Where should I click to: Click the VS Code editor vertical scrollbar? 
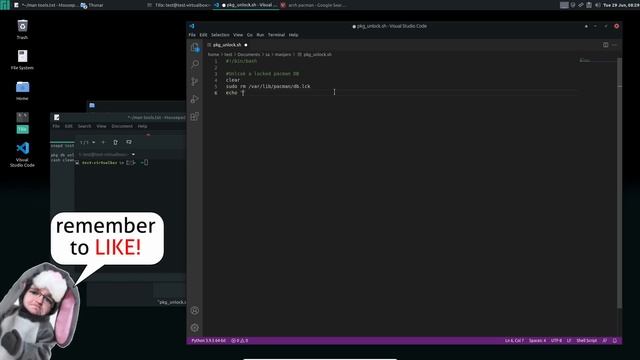coord(620,183)
